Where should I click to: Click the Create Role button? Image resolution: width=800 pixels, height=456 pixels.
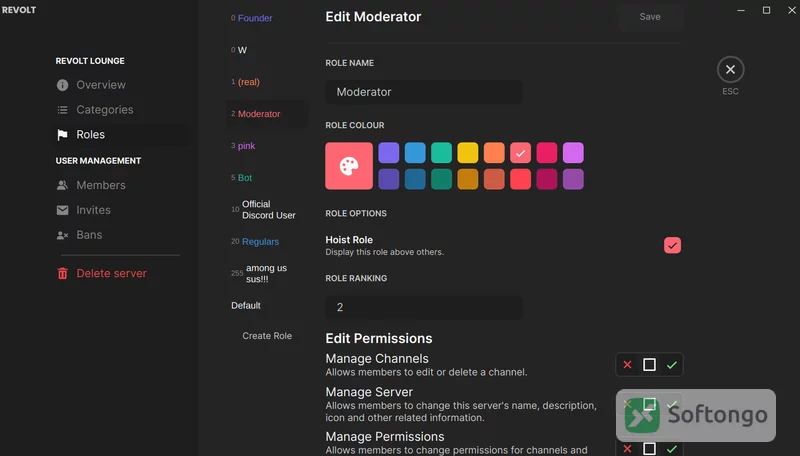tap(267, 336)
